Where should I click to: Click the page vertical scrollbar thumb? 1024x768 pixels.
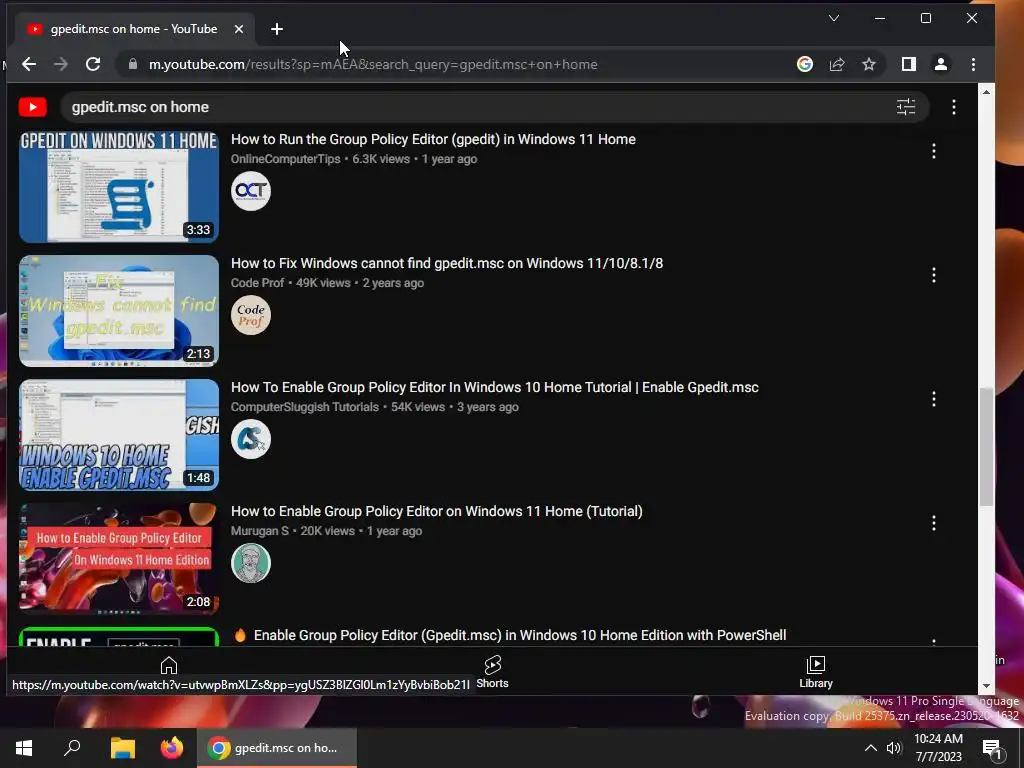point(986,447)
